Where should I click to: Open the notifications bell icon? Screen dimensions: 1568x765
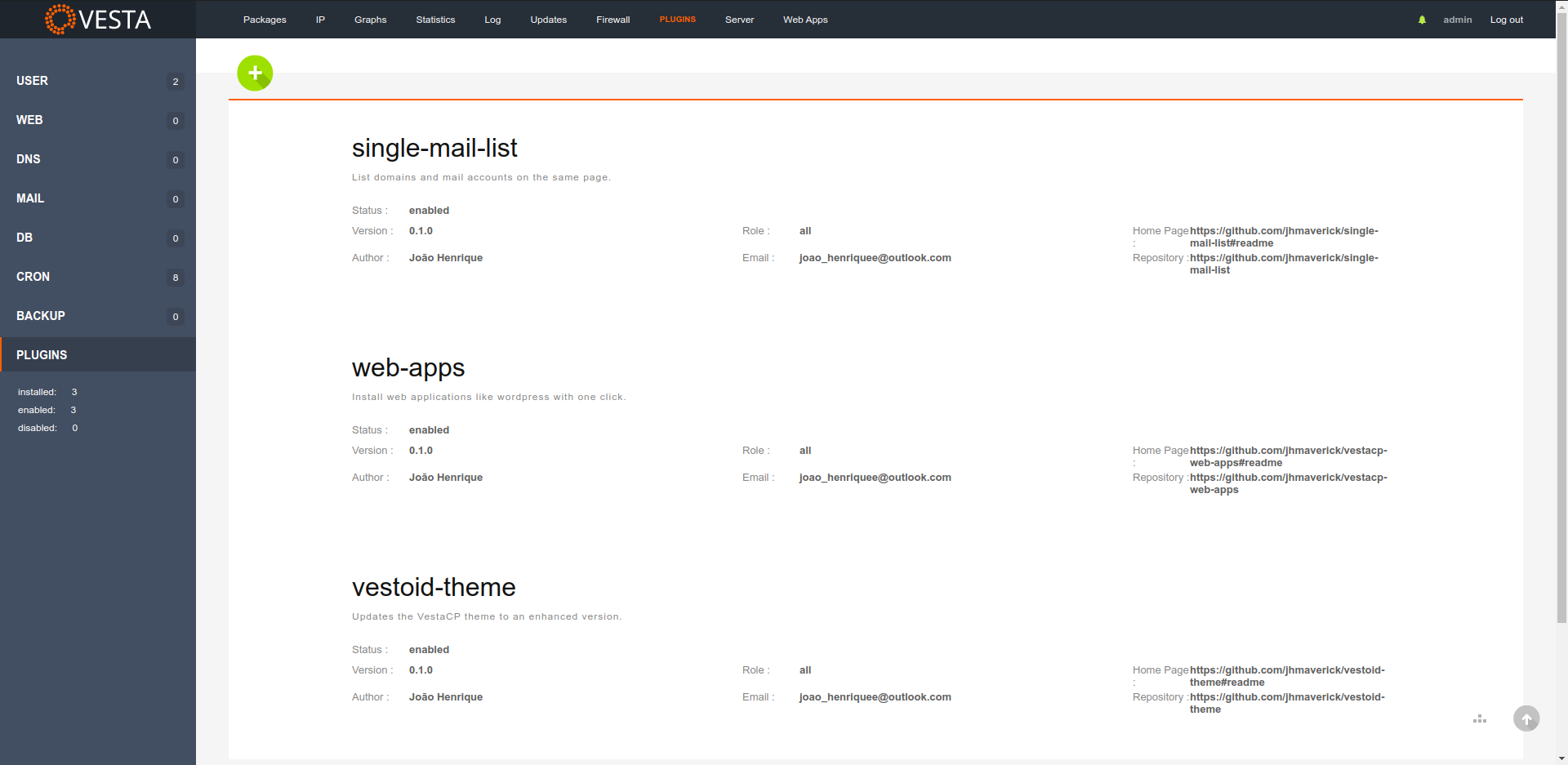(x=1422, y=20)
